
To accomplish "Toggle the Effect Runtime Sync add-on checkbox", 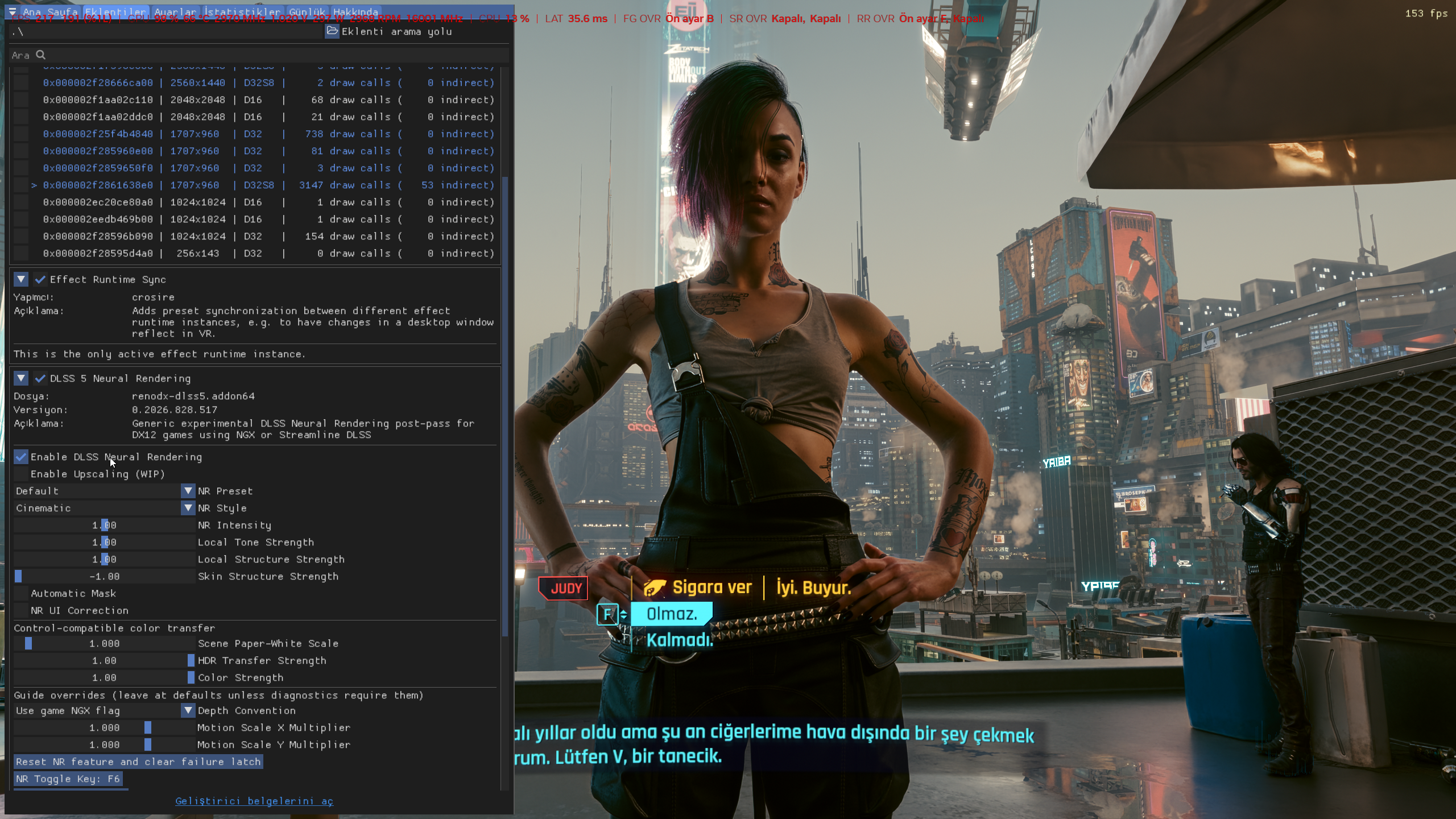I will click(x=40, y=279).
